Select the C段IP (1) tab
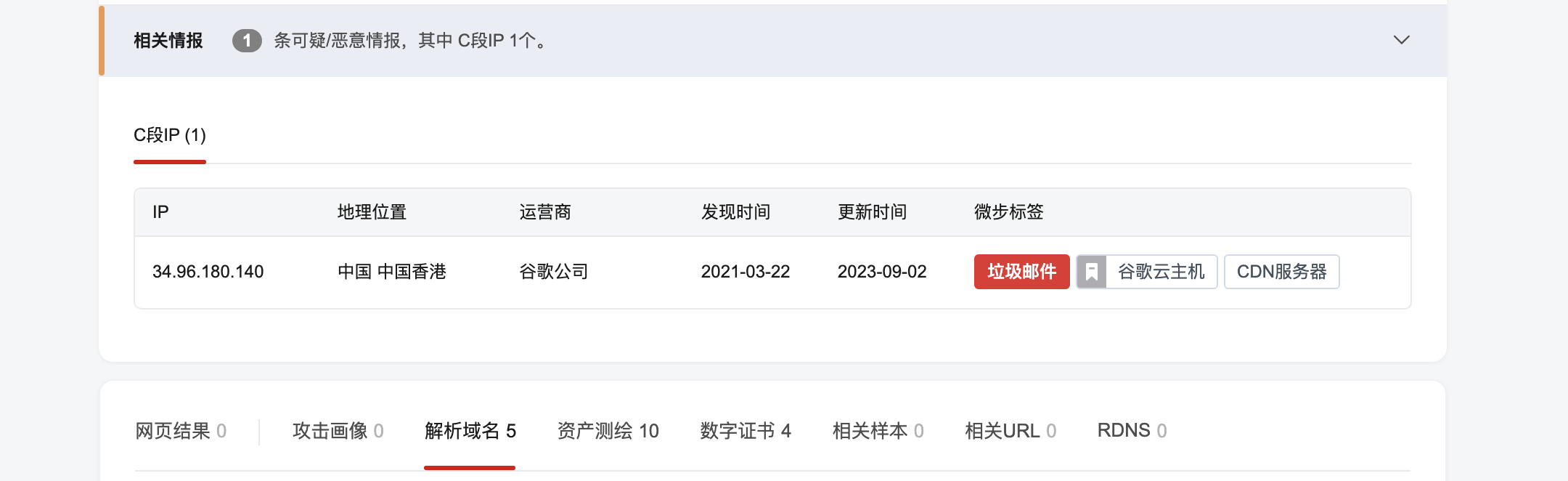This screenshot has width=1568, height=481. click(x=170, y=135)
